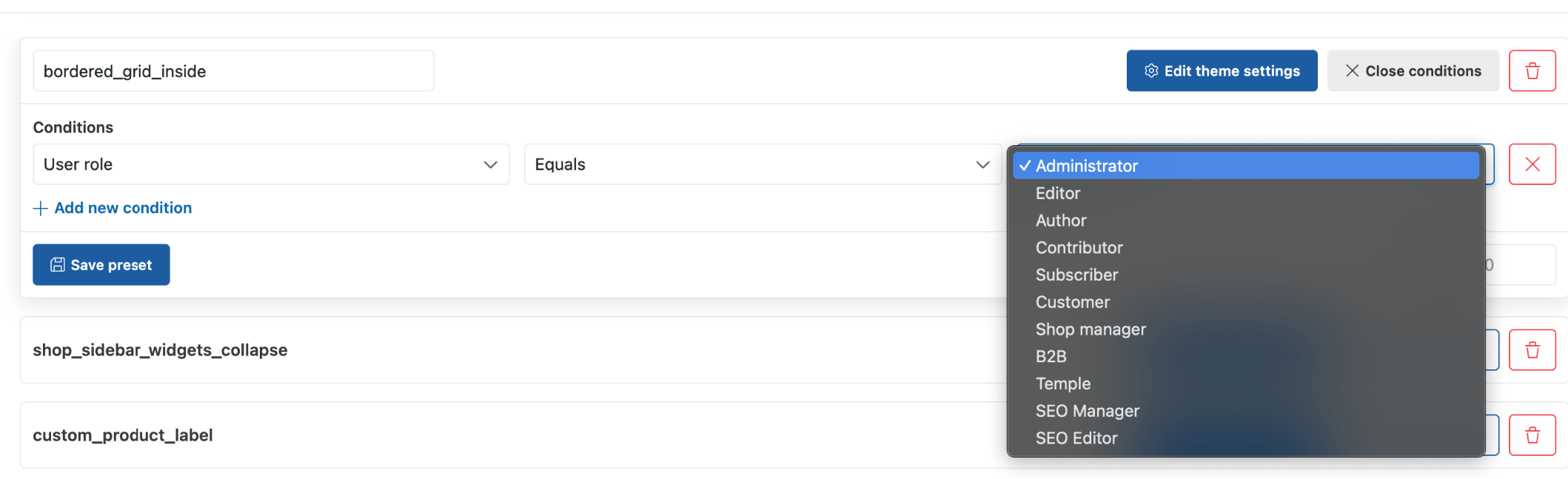Image resolution: width=1568 pixels, height=479 pixels.
Task: Edit the bordered_grid_inside preset name field
Action: [x=233, y=71]
